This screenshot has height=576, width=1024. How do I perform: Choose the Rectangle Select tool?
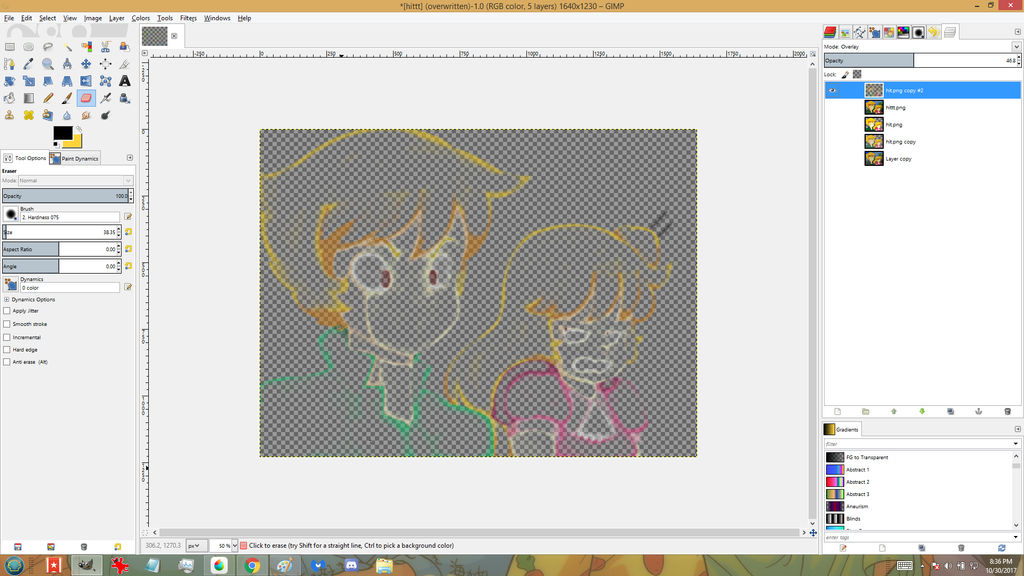tap(9, 46)
